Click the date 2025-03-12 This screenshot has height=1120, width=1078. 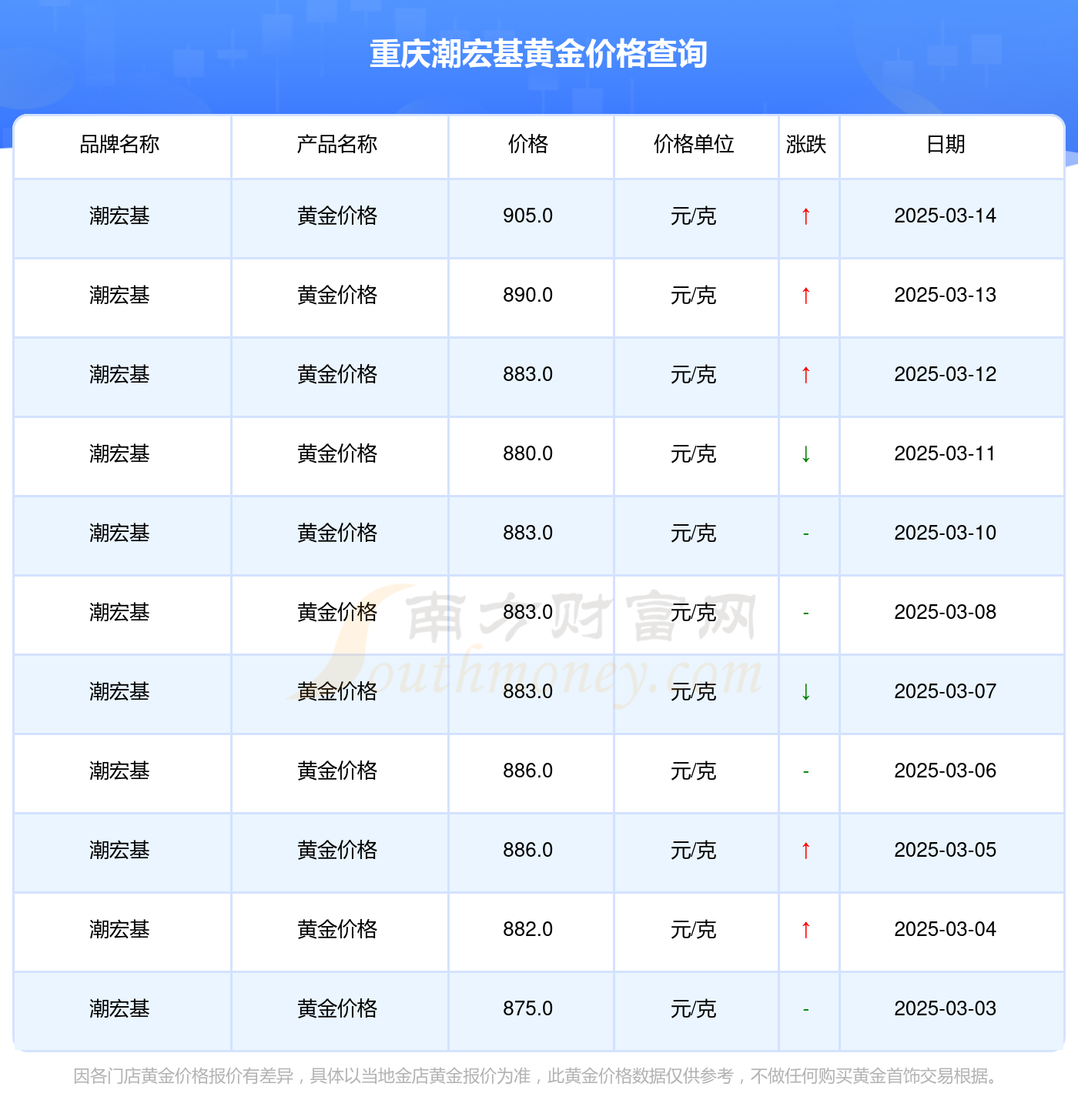(946, 374)
